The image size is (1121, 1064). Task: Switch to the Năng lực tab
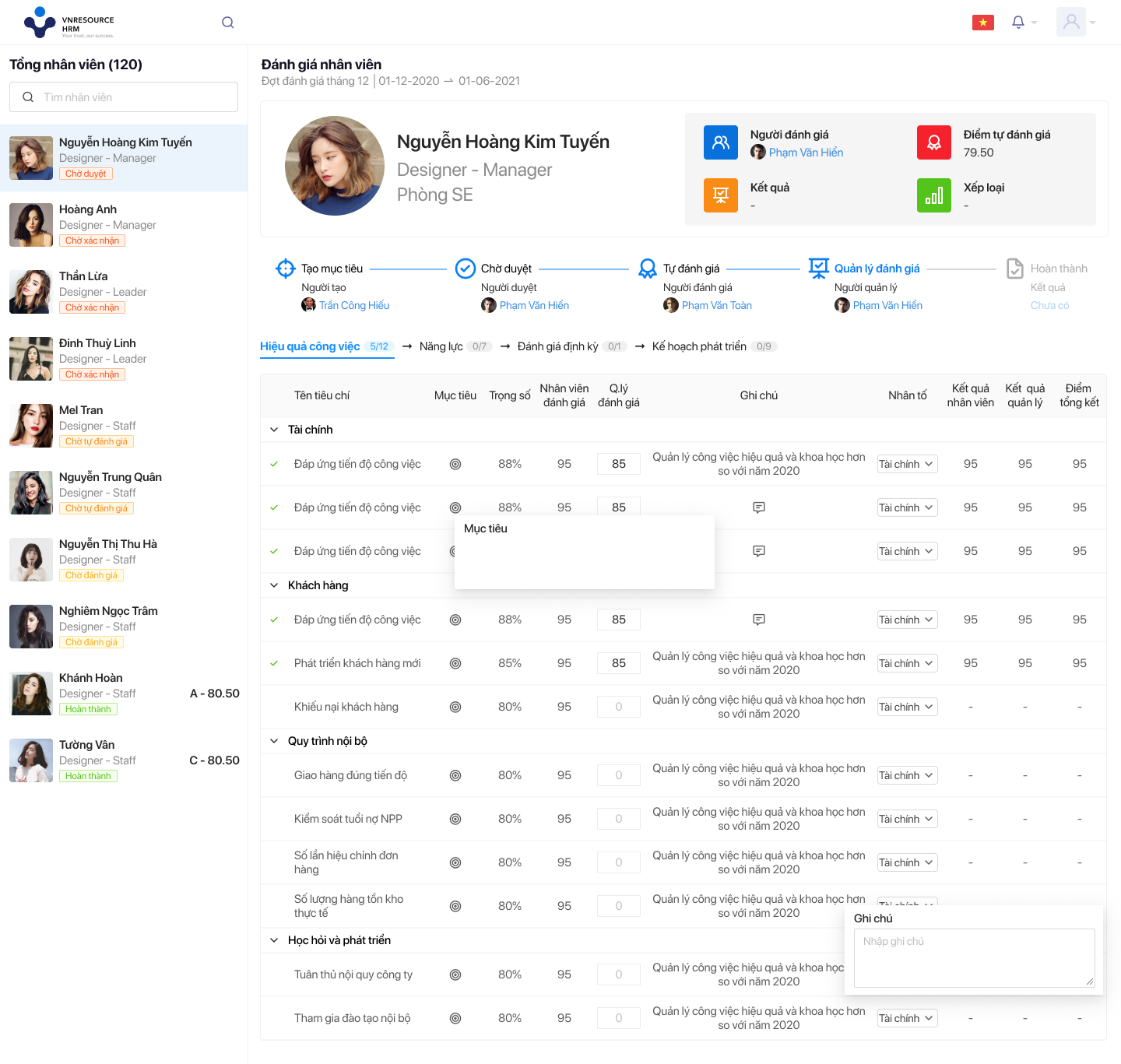(441, 346)
